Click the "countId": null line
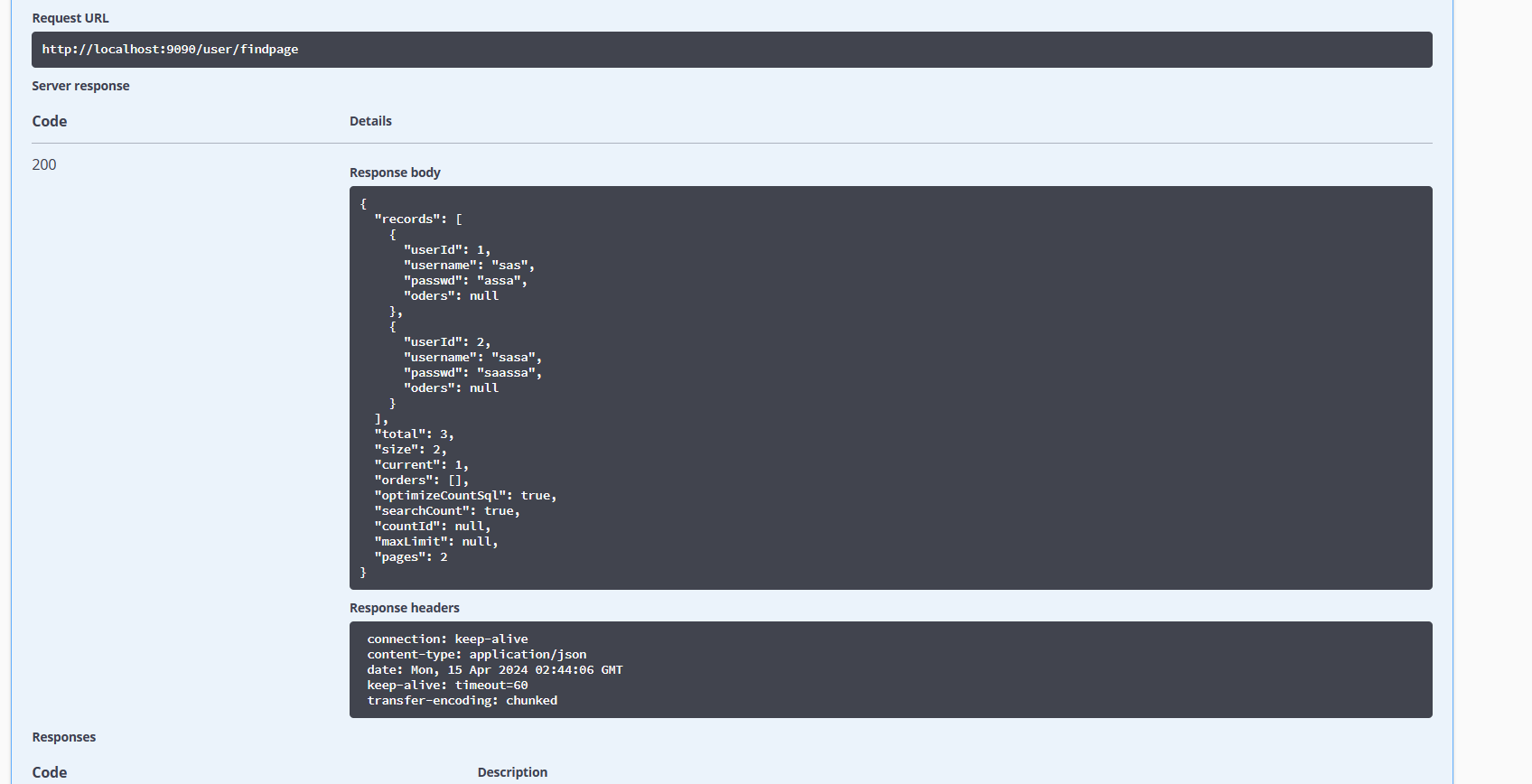The width and height of the screenshot is (1532, 784). pyautogui.click(x=433, y=527)
